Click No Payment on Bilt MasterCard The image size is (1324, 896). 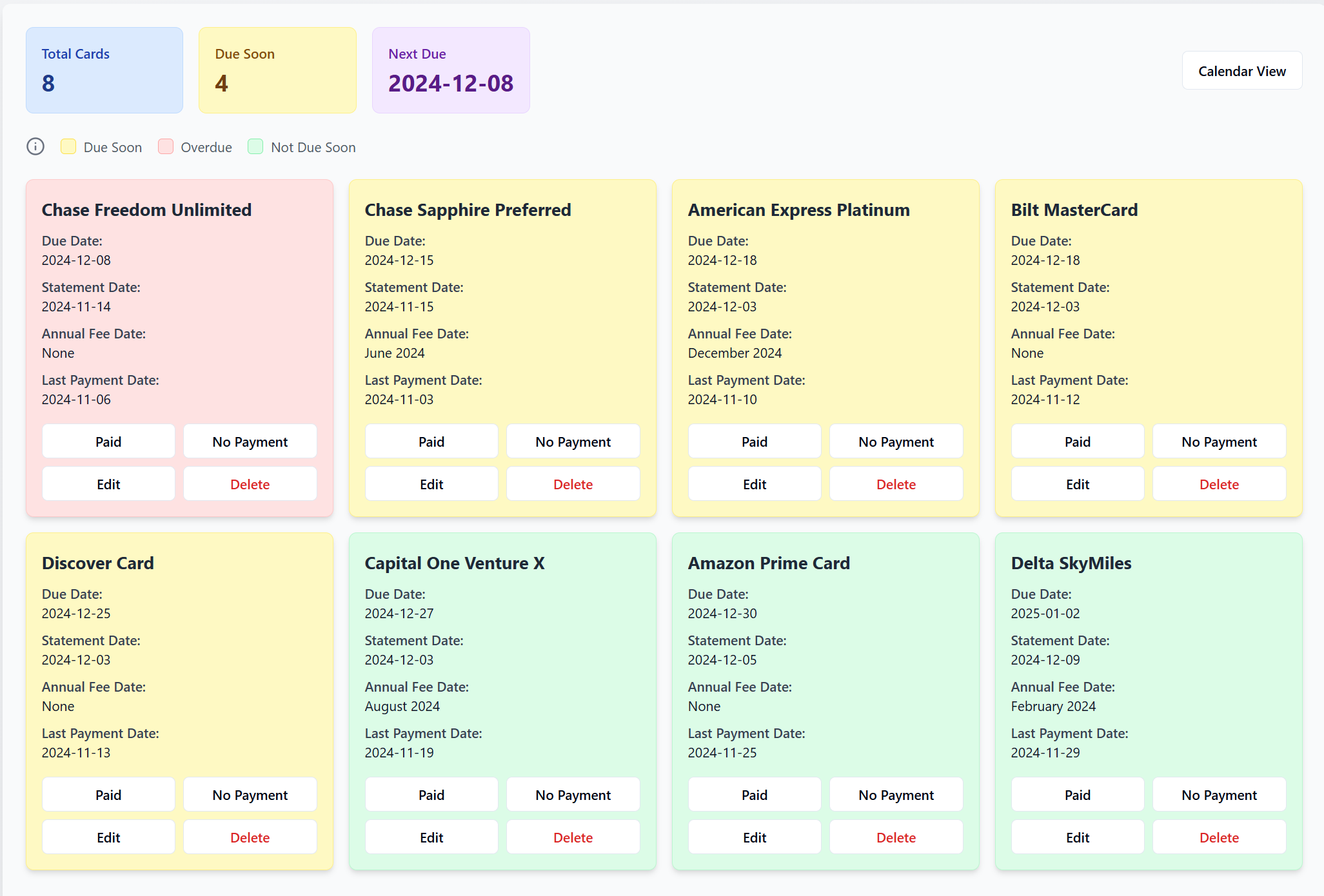pos(1220,442)
